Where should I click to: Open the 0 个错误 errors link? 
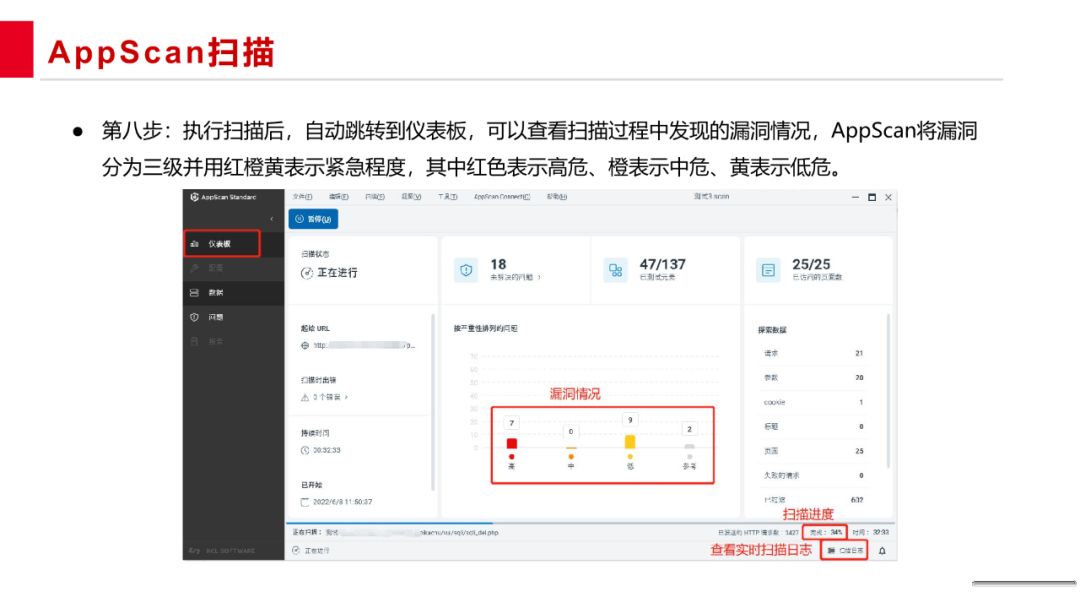click(330, 397)
